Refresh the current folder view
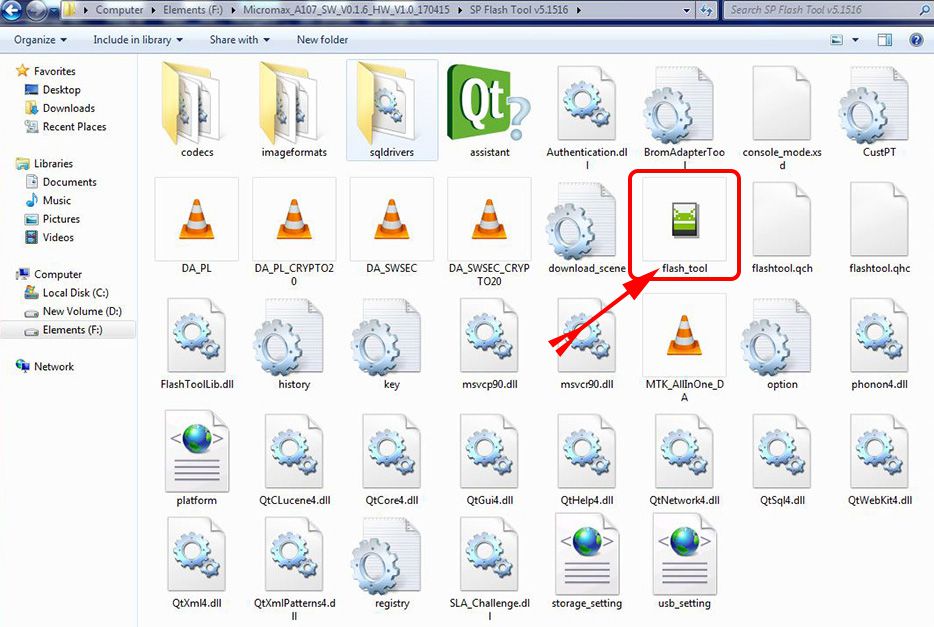Screen dimensions: 934x627 [706, 10]
